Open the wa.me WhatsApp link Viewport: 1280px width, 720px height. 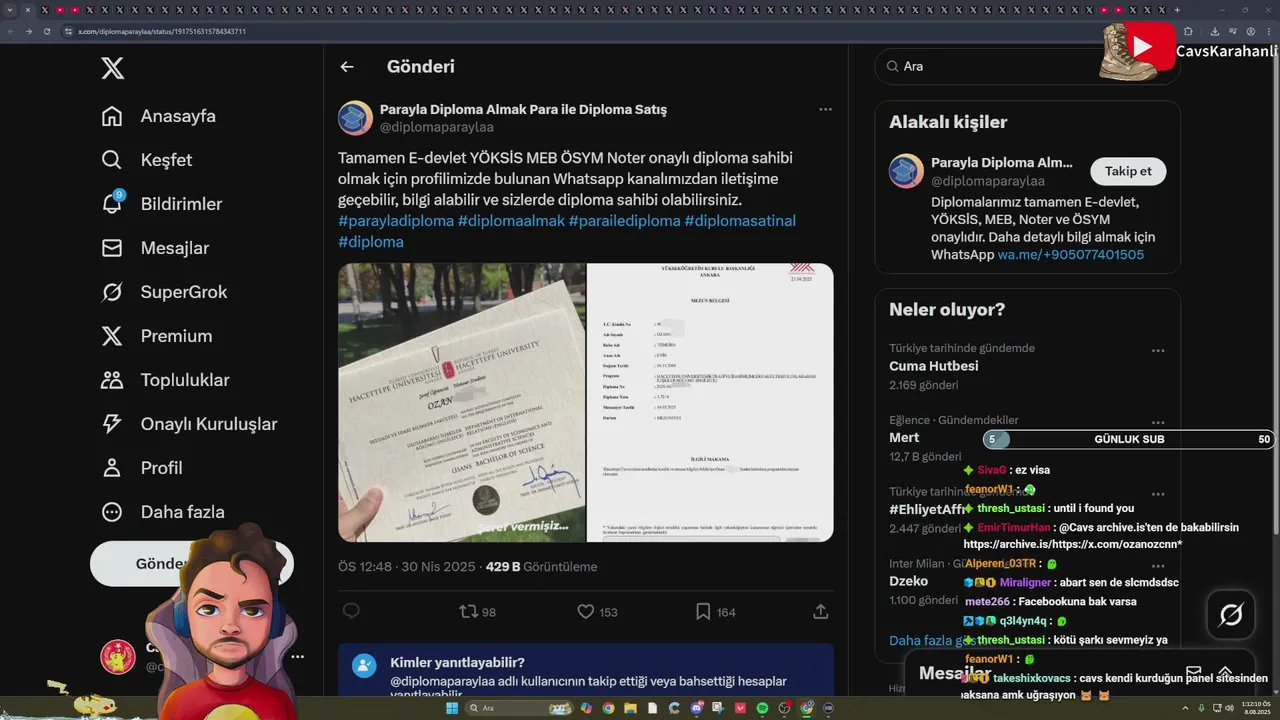tap(1071, 255)
